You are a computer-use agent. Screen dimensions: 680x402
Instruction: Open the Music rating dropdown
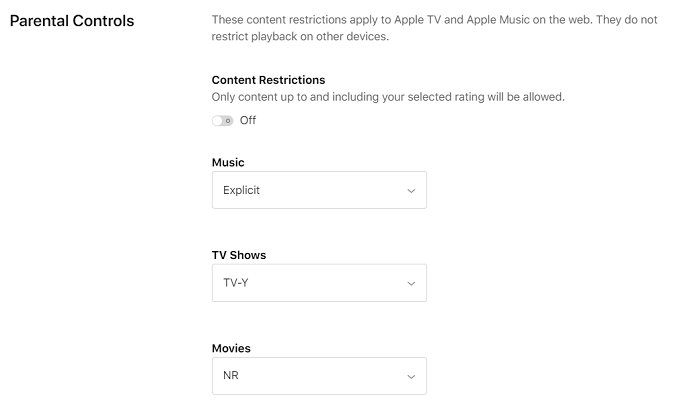pos(319,190)
